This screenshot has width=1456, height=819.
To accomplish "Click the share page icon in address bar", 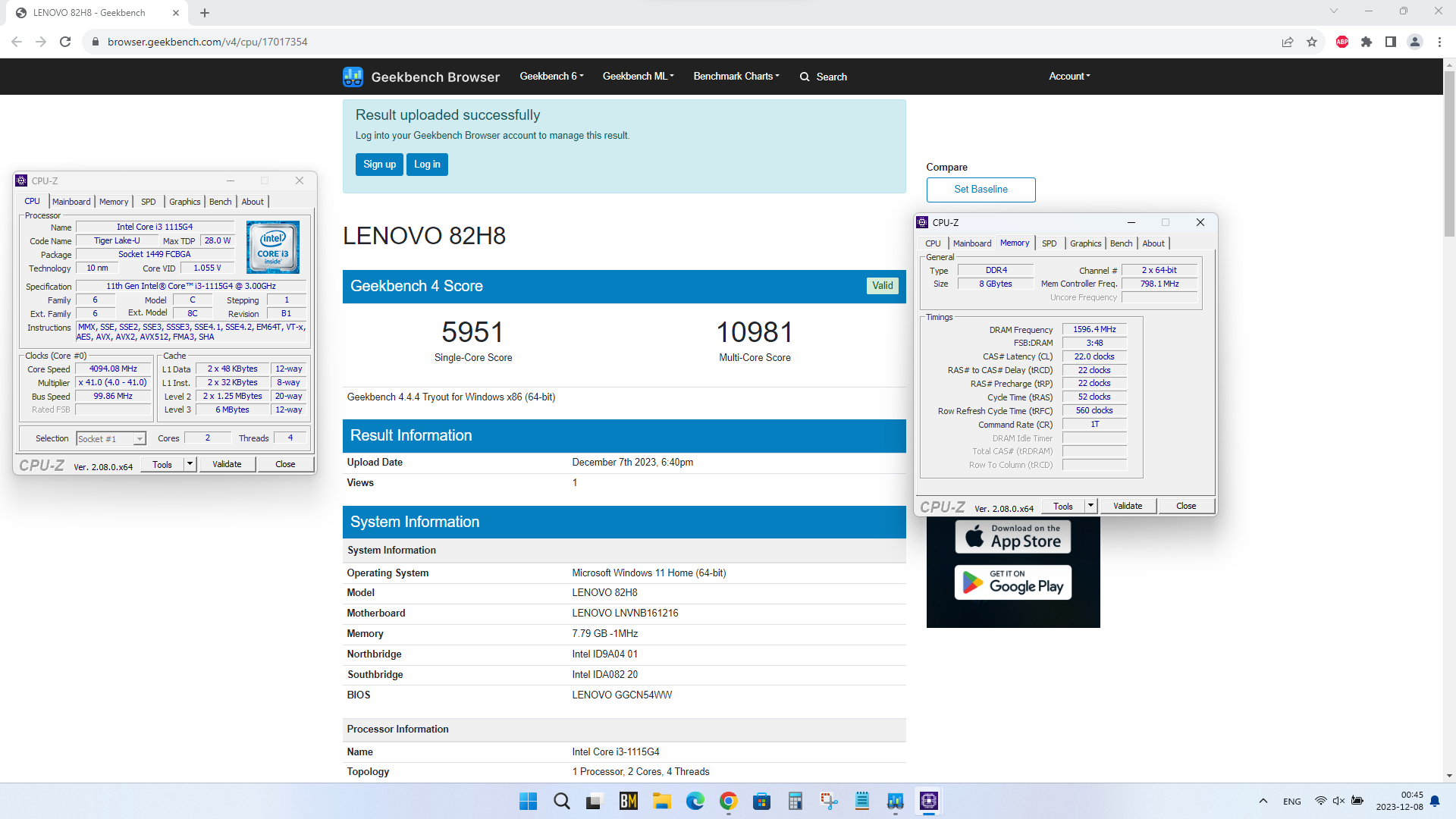I will pyautogui.click(x=1288, y=42).
